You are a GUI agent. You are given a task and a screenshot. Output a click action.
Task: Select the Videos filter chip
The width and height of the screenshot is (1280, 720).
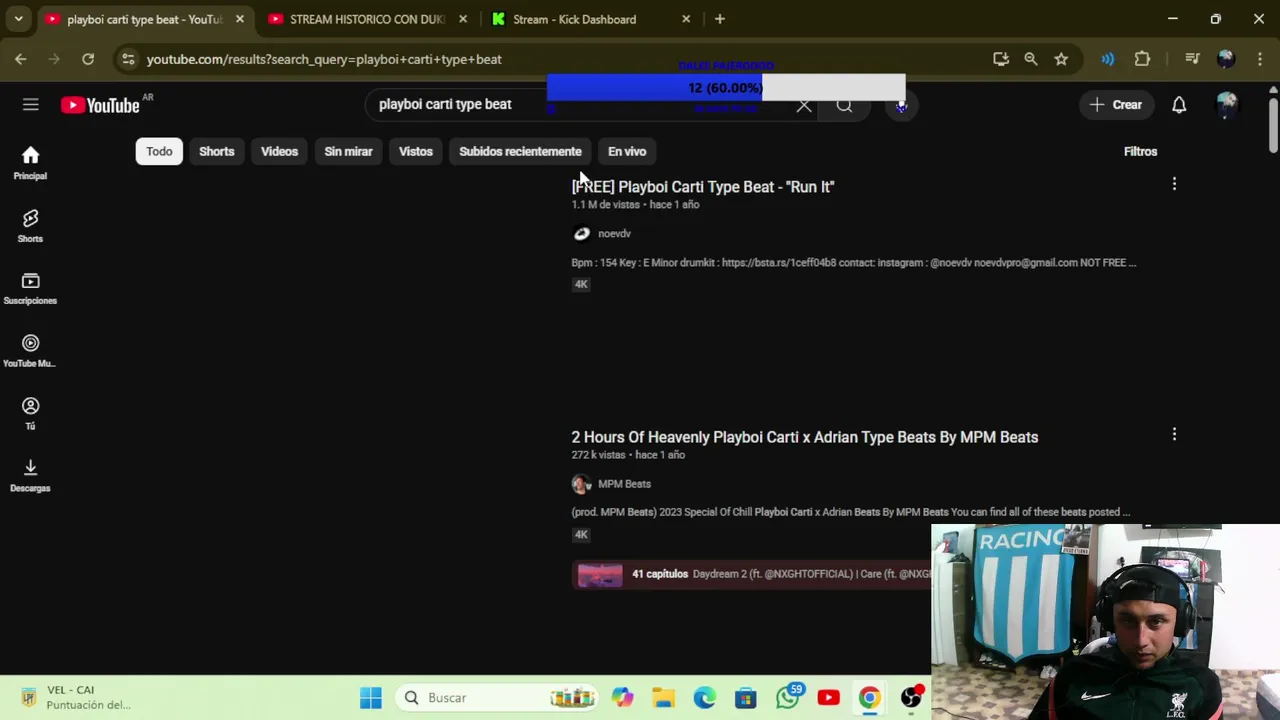point(279,151)
